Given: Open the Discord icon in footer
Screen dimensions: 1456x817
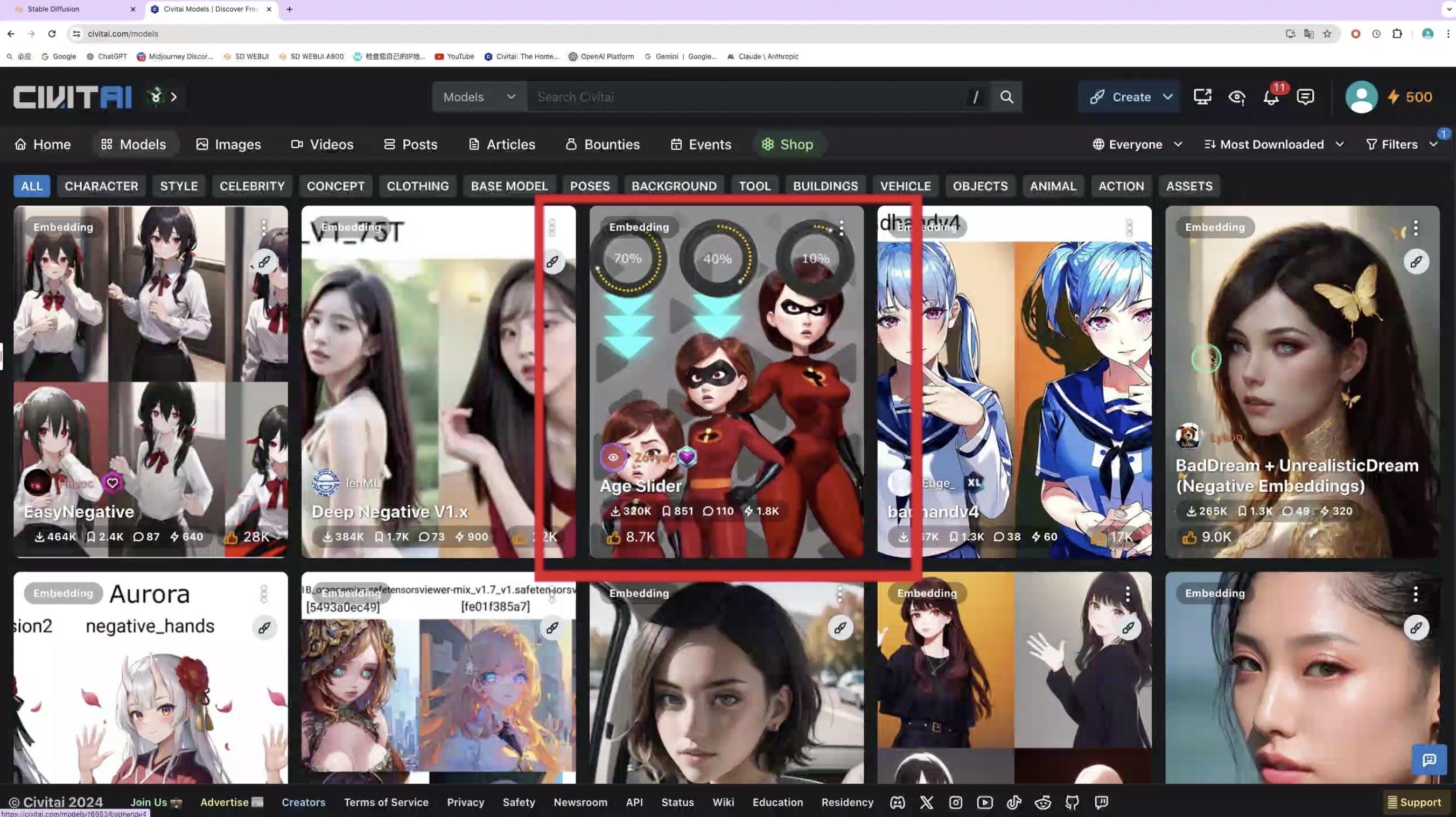Looking at the screenshot, I should point(898,803).
